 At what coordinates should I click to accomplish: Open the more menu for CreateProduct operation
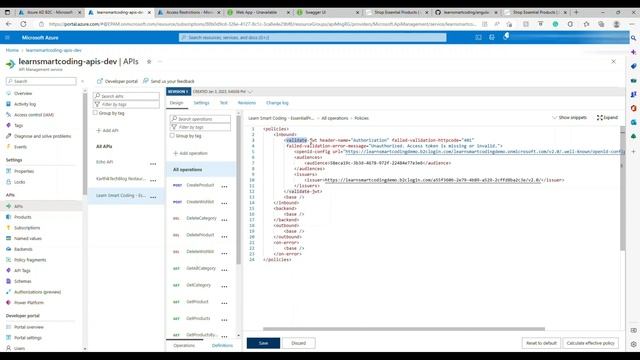click(x=224, y=187)
